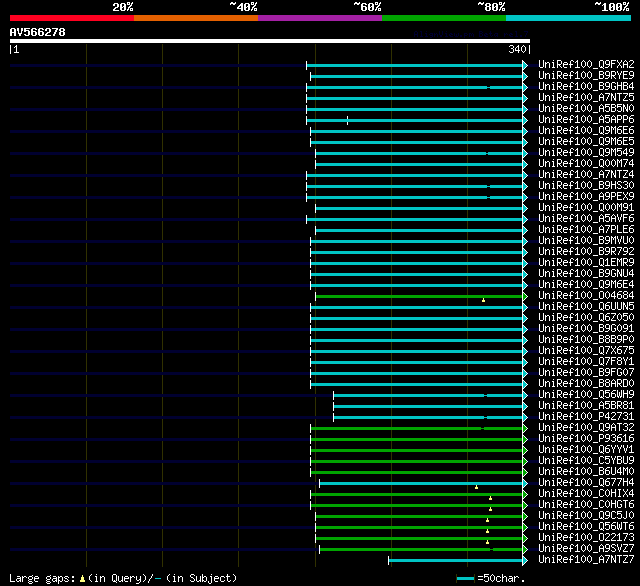Click the white AV566278 query bar
This screenshot has width=640, height=586.
270,41
